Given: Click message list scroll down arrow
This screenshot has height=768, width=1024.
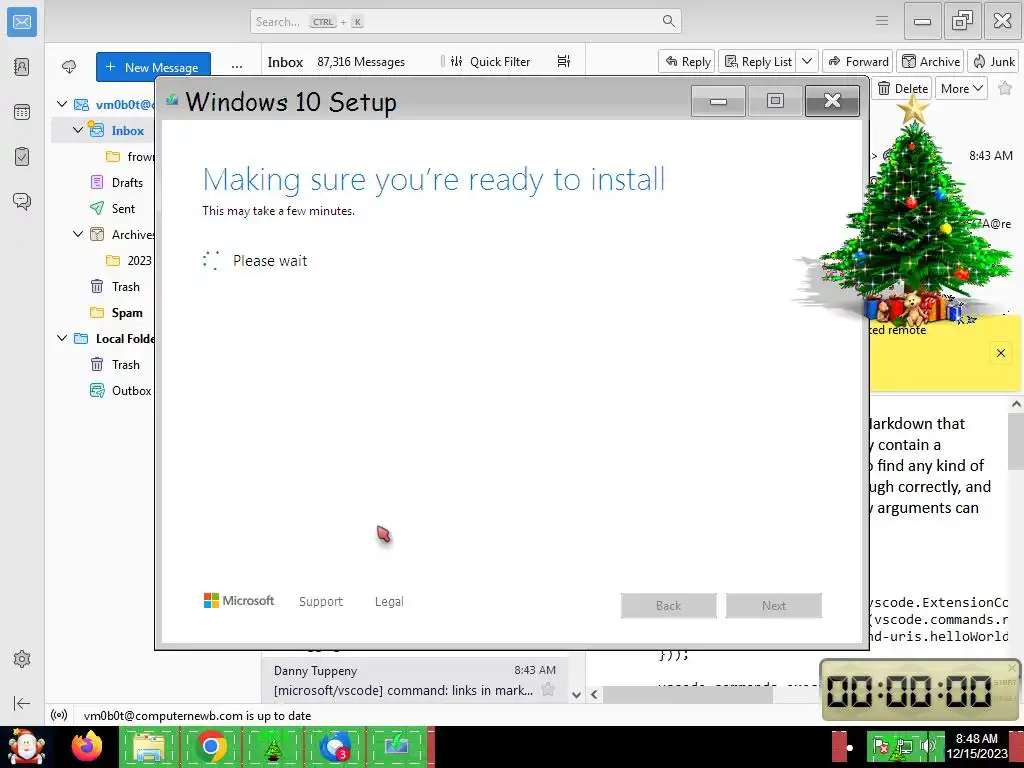Looking at the screenshot, I should pos(576,695).
